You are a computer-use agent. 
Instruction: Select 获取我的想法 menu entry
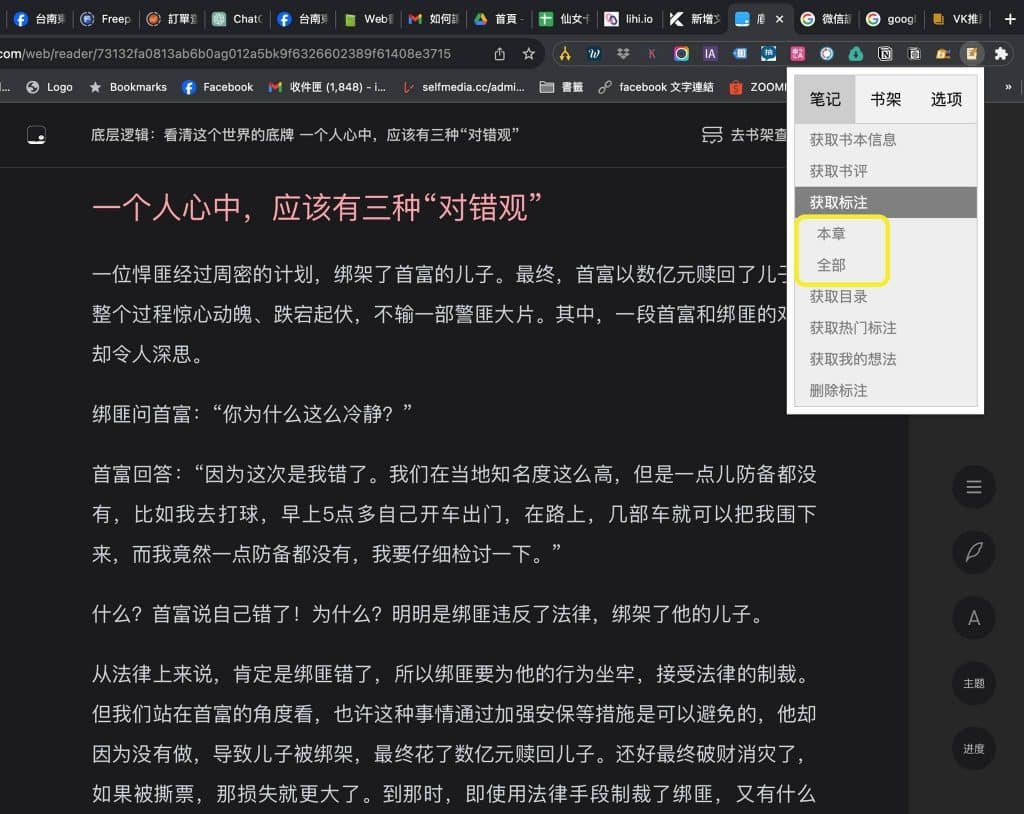pos(886,359)
